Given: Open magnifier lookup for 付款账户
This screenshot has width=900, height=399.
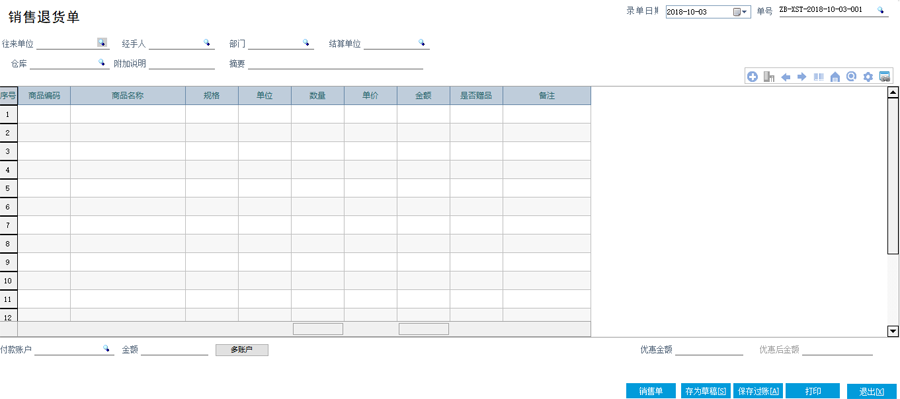Looking at the screenshot, I should click(x=106, y=348).
